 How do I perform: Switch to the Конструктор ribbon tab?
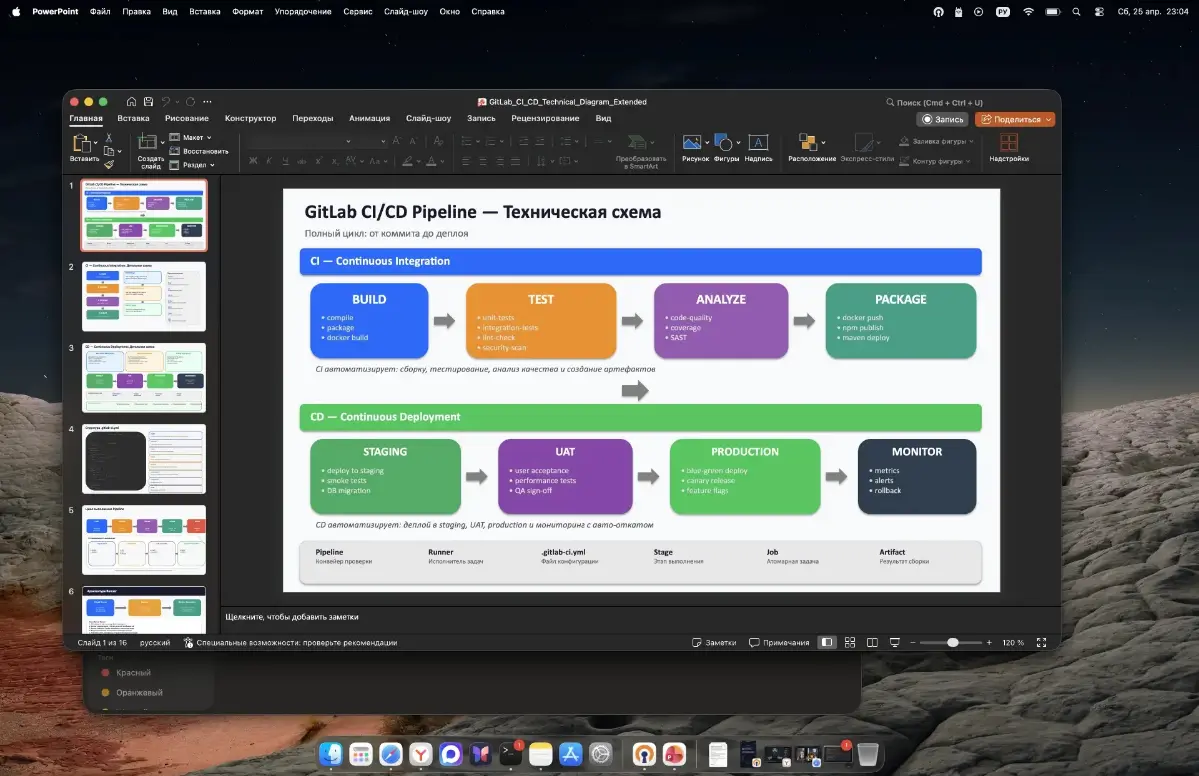tap(250, 119)
